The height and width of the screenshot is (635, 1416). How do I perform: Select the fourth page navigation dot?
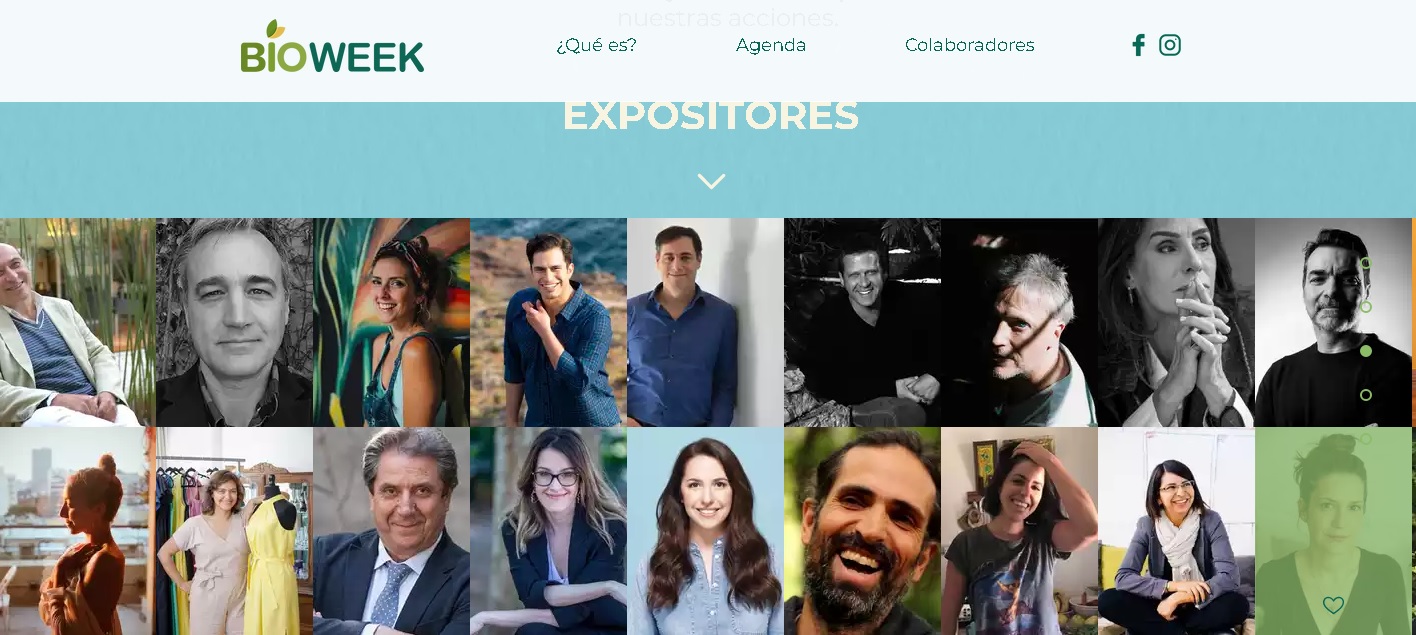coord(1366,395)
